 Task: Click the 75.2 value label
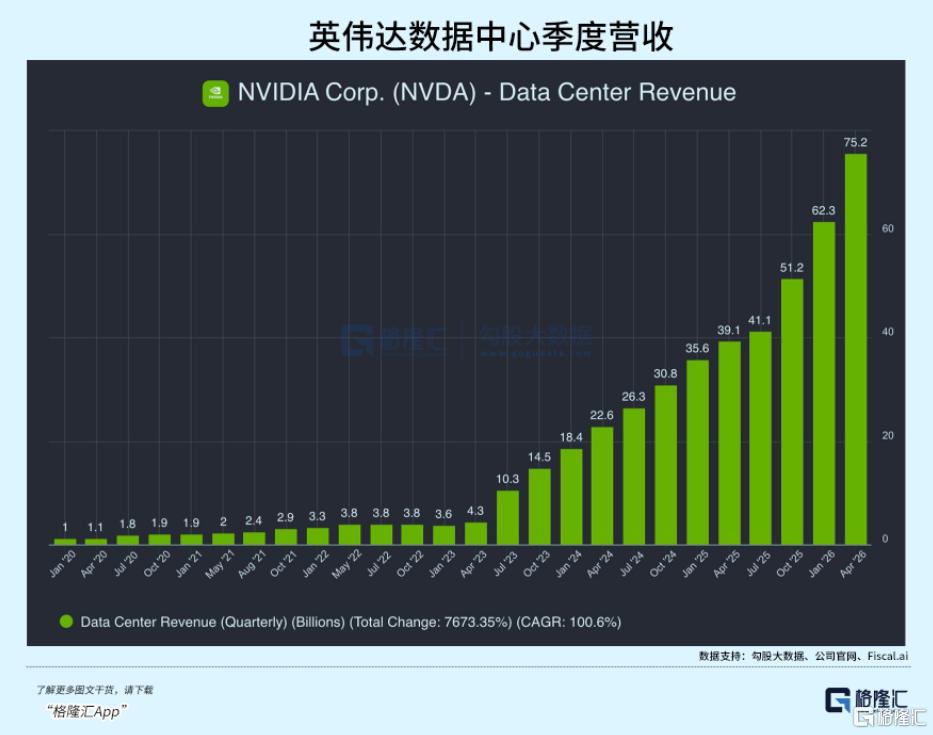855,142
